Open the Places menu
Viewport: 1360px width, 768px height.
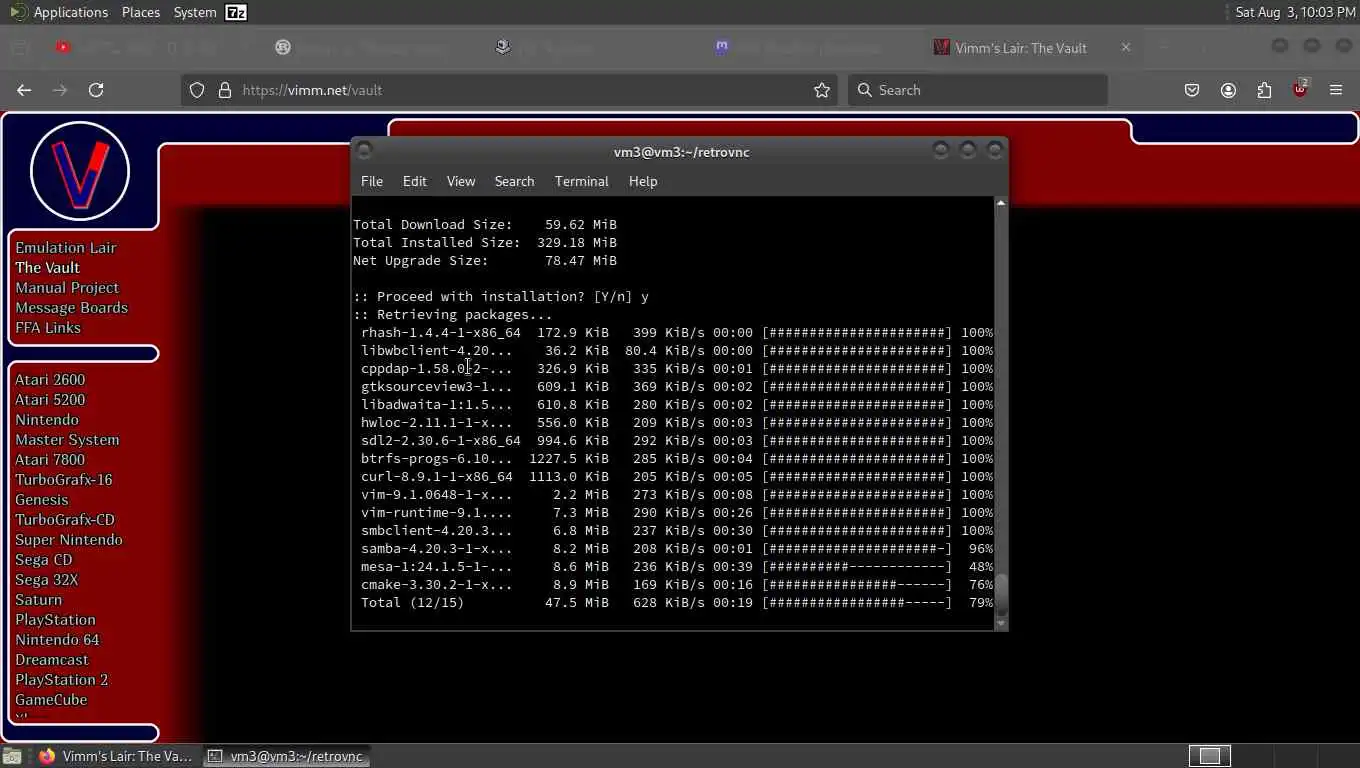140,12
